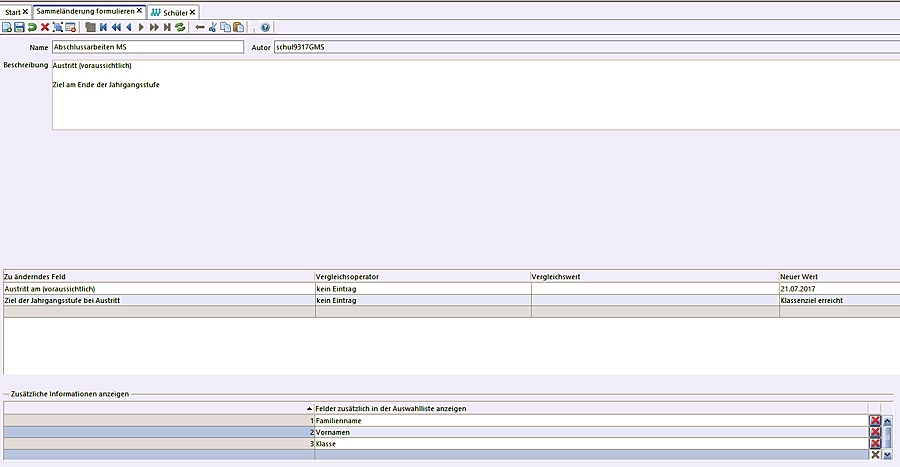Click the green undo arrow icon
900x467 pixels.
click(x=32, y=27)
